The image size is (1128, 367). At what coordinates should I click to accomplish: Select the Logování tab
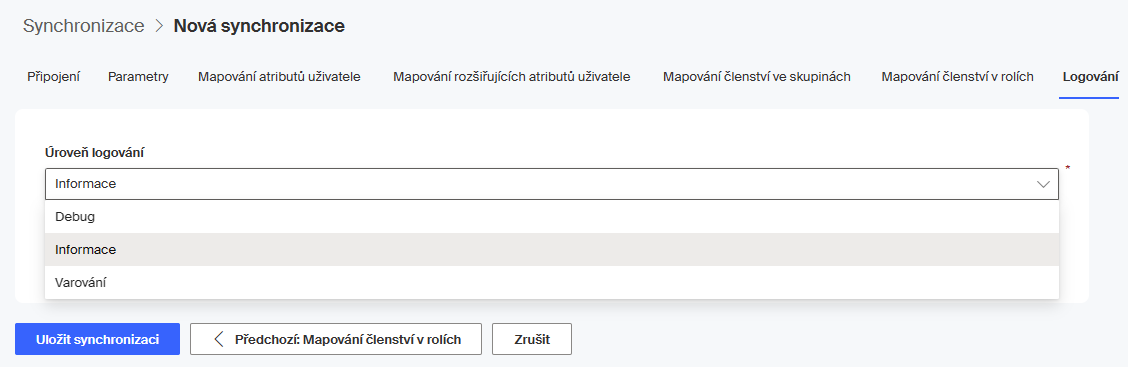coord(1090,76)
